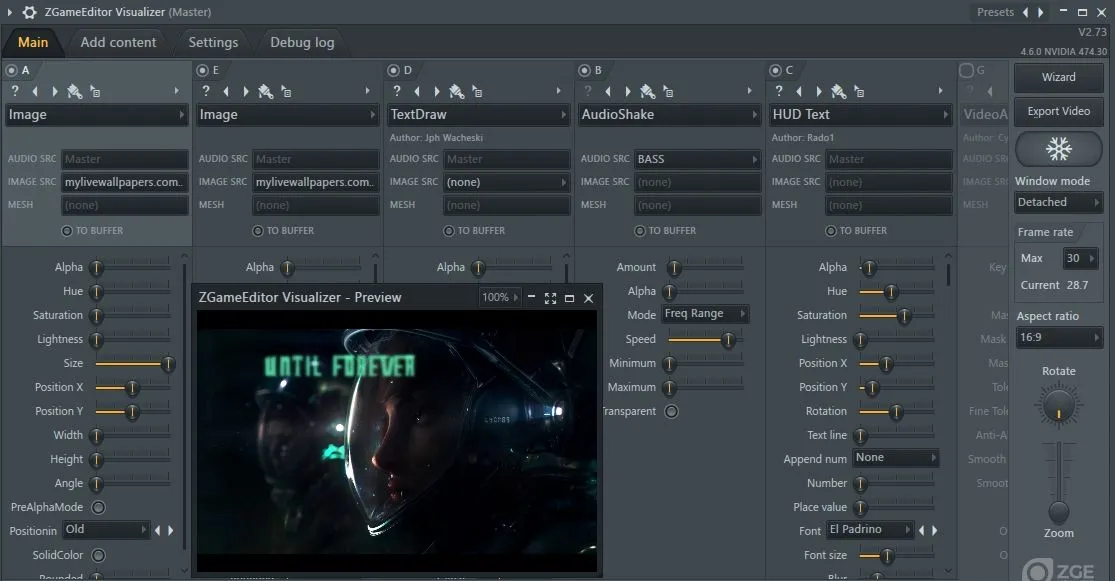
Task: Click the layer menu icon in layer B
Action: click(x=668, y=91)
